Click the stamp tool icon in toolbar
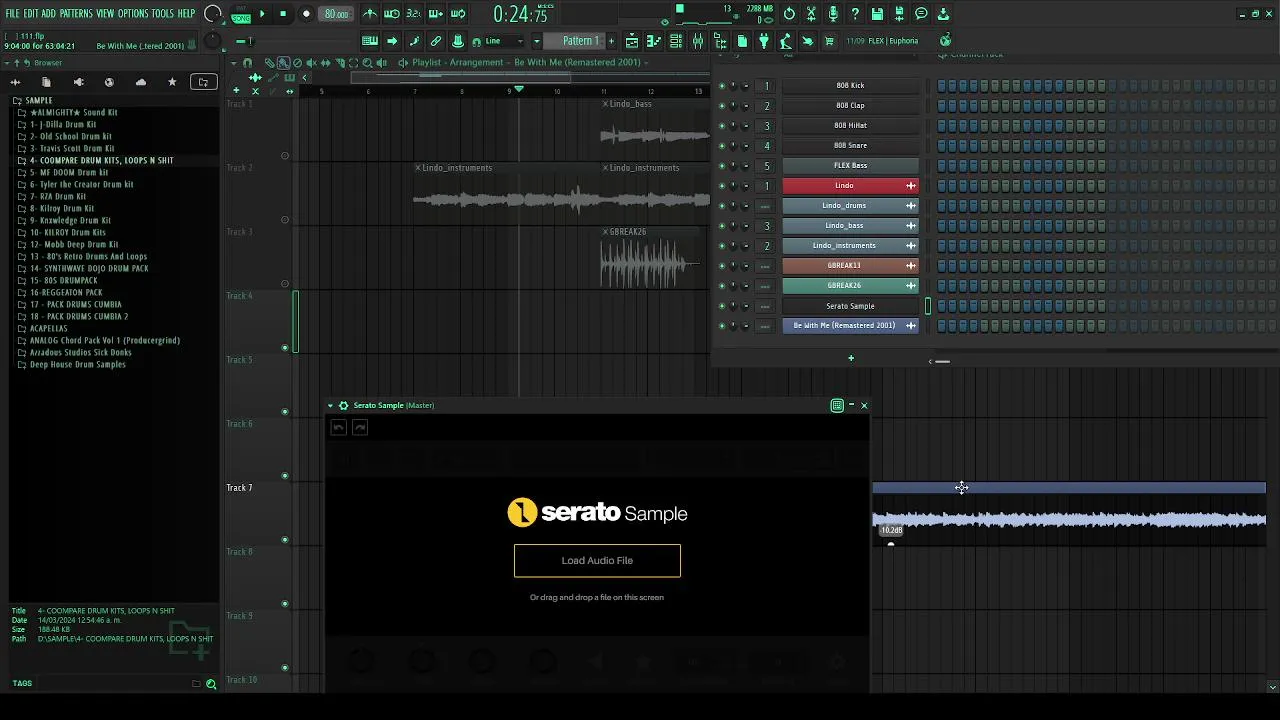This screenshot has height=720, width=1280. (458, 41)
